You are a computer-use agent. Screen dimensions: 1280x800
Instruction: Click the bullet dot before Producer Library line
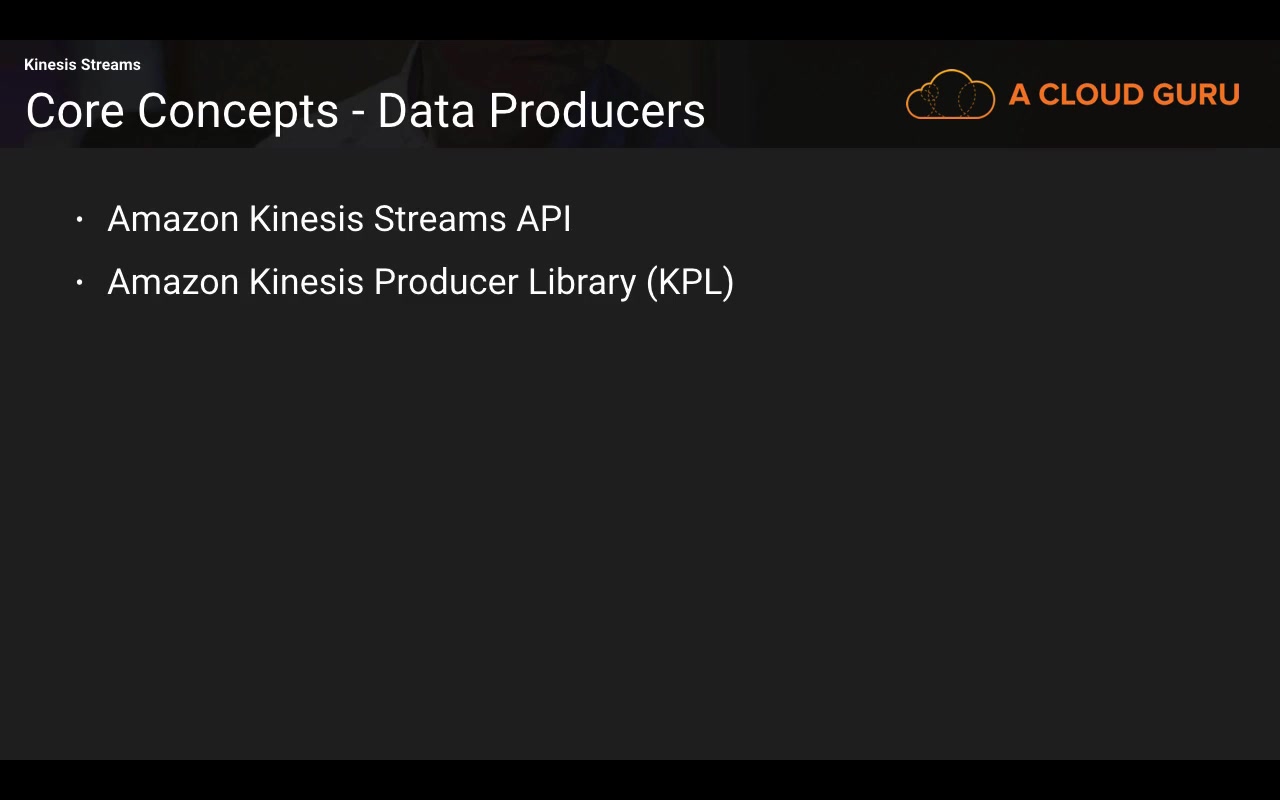pyautogui.click(x=80, y=282)
